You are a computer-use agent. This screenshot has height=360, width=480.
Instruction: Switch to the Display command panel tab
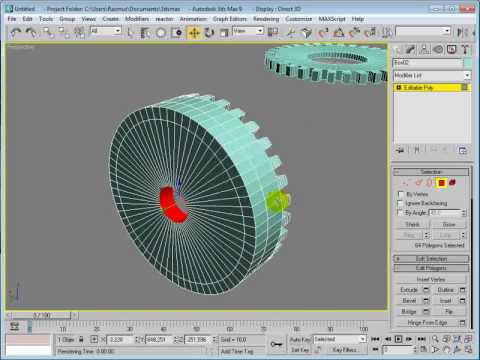tap(452, 50)
